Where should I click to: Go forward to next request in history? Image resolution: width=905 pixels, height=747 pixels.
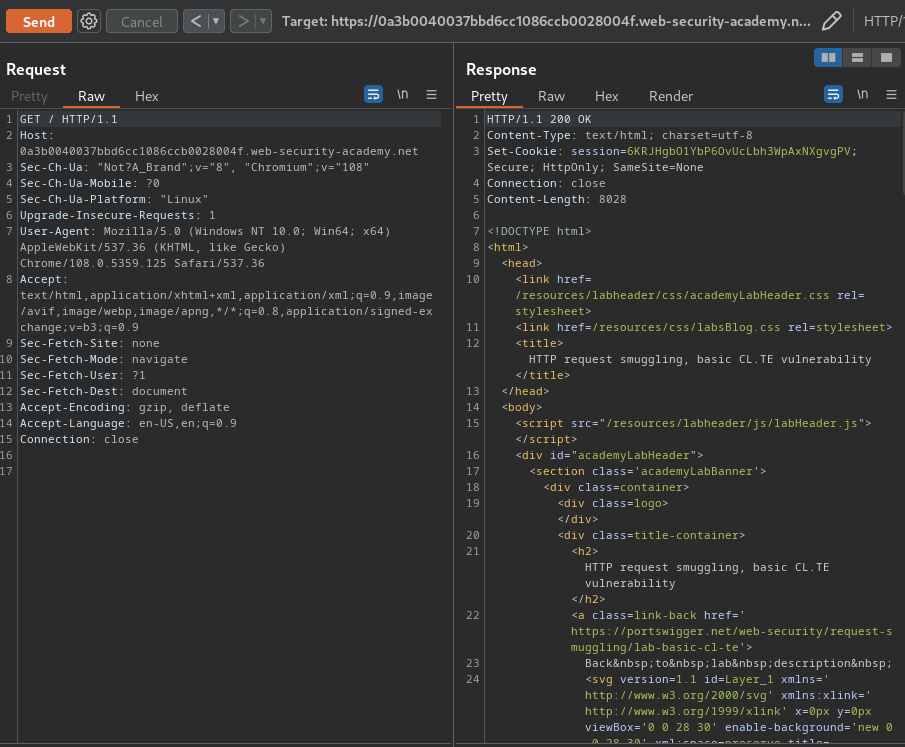(x=243, y=21)
